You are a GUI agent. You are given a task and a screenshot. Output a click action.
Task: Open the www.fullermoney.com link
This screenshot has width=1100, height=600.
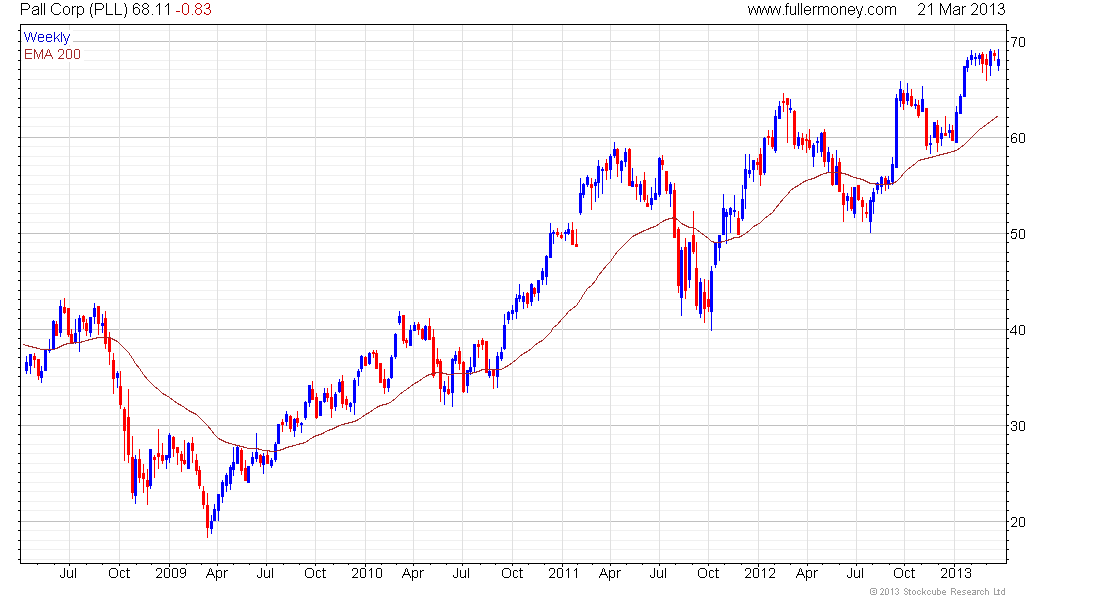click(821, 10)
